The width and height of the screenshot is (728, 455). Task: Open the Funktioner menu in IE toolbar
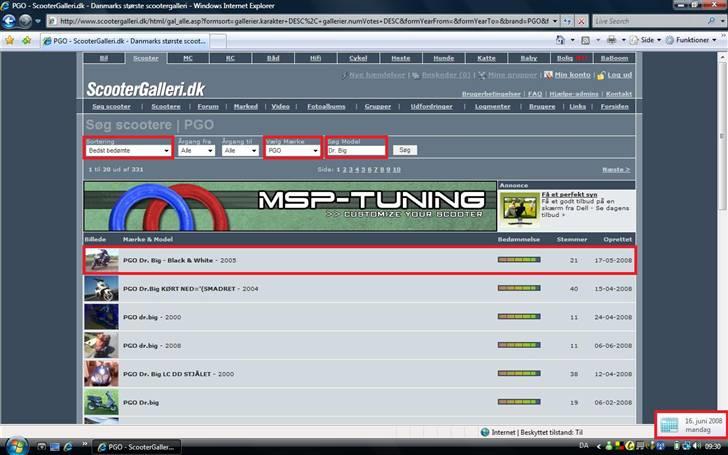point(693,40)
